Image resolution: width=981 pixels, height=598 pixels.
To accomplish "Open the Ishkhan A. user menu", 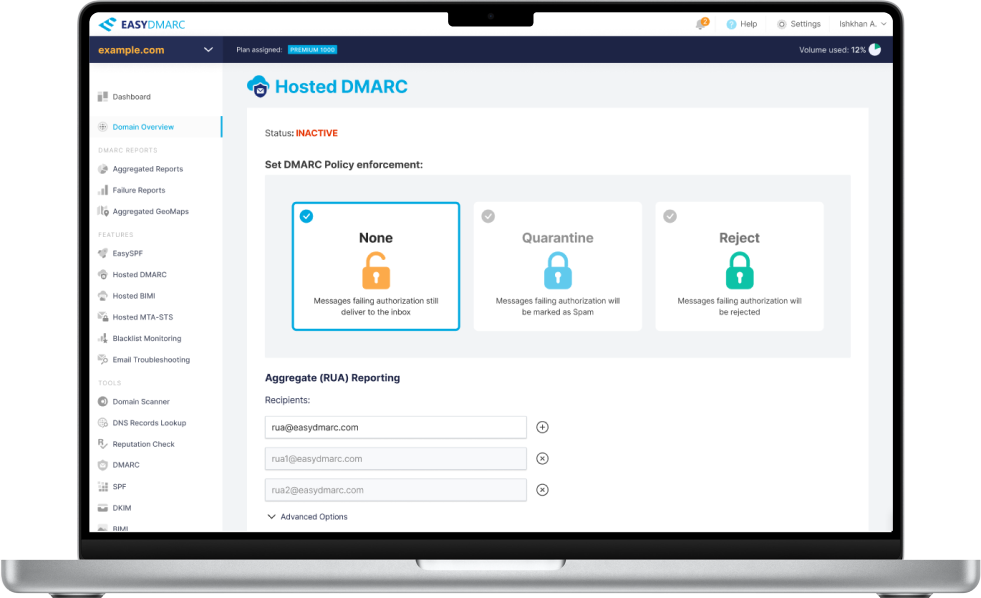I will tap(862, 24).
